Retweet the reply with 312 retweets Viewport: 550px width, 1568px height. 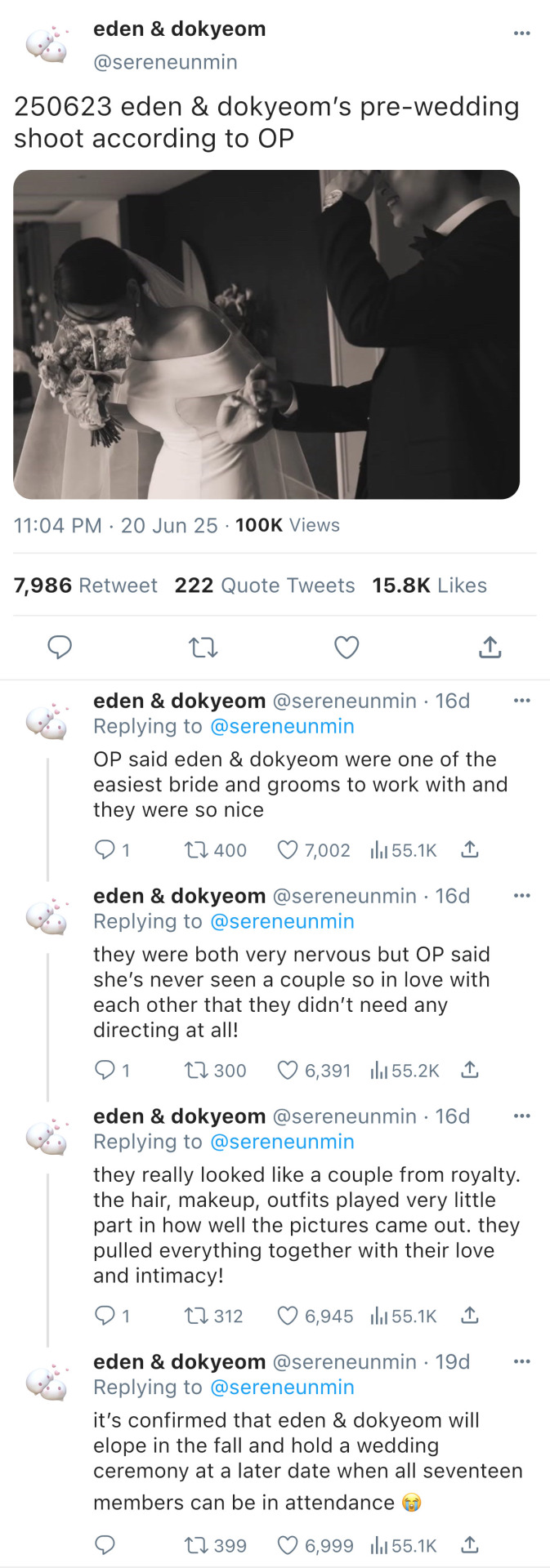[x=196, y=1316]
